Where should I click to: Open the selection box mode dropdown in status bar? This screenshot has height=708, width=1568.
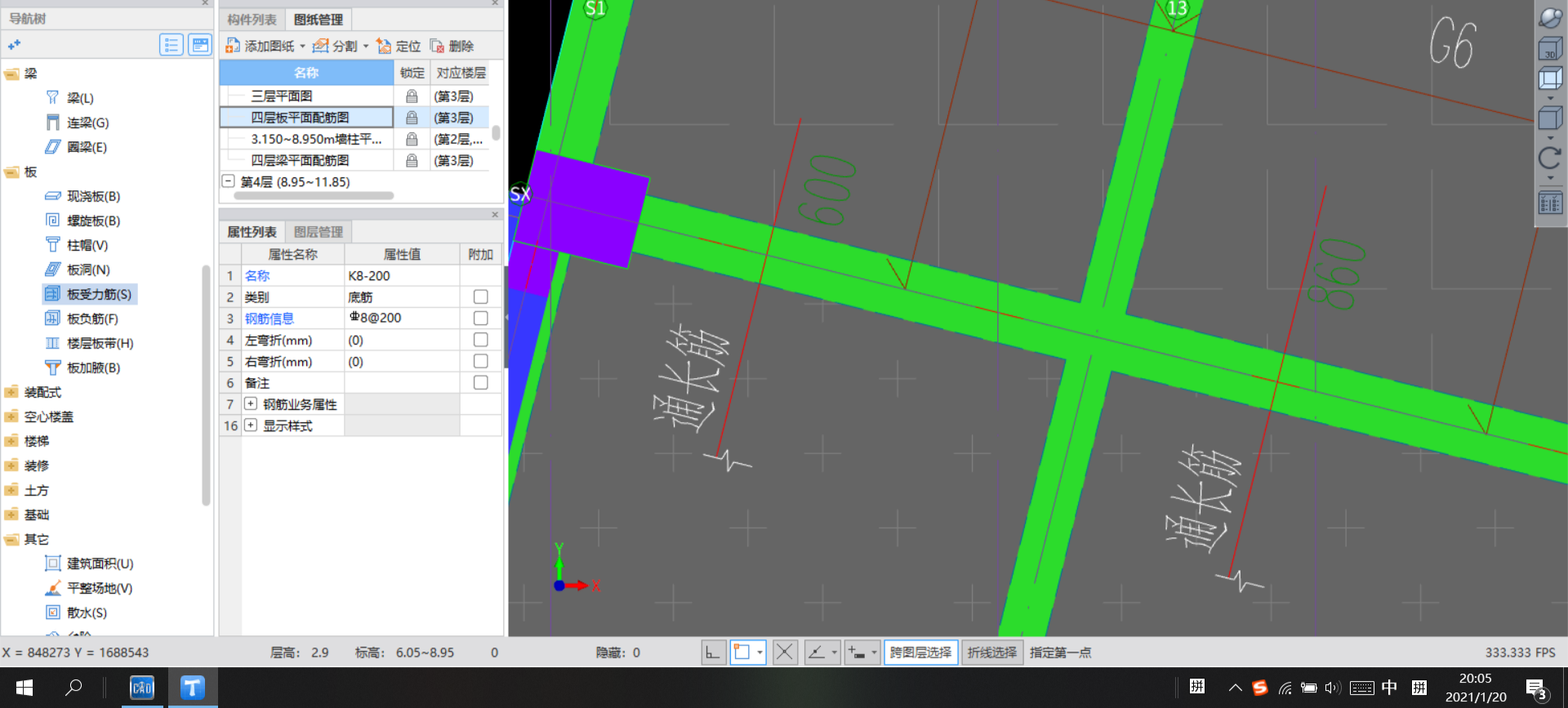click(x=759, y=652)
